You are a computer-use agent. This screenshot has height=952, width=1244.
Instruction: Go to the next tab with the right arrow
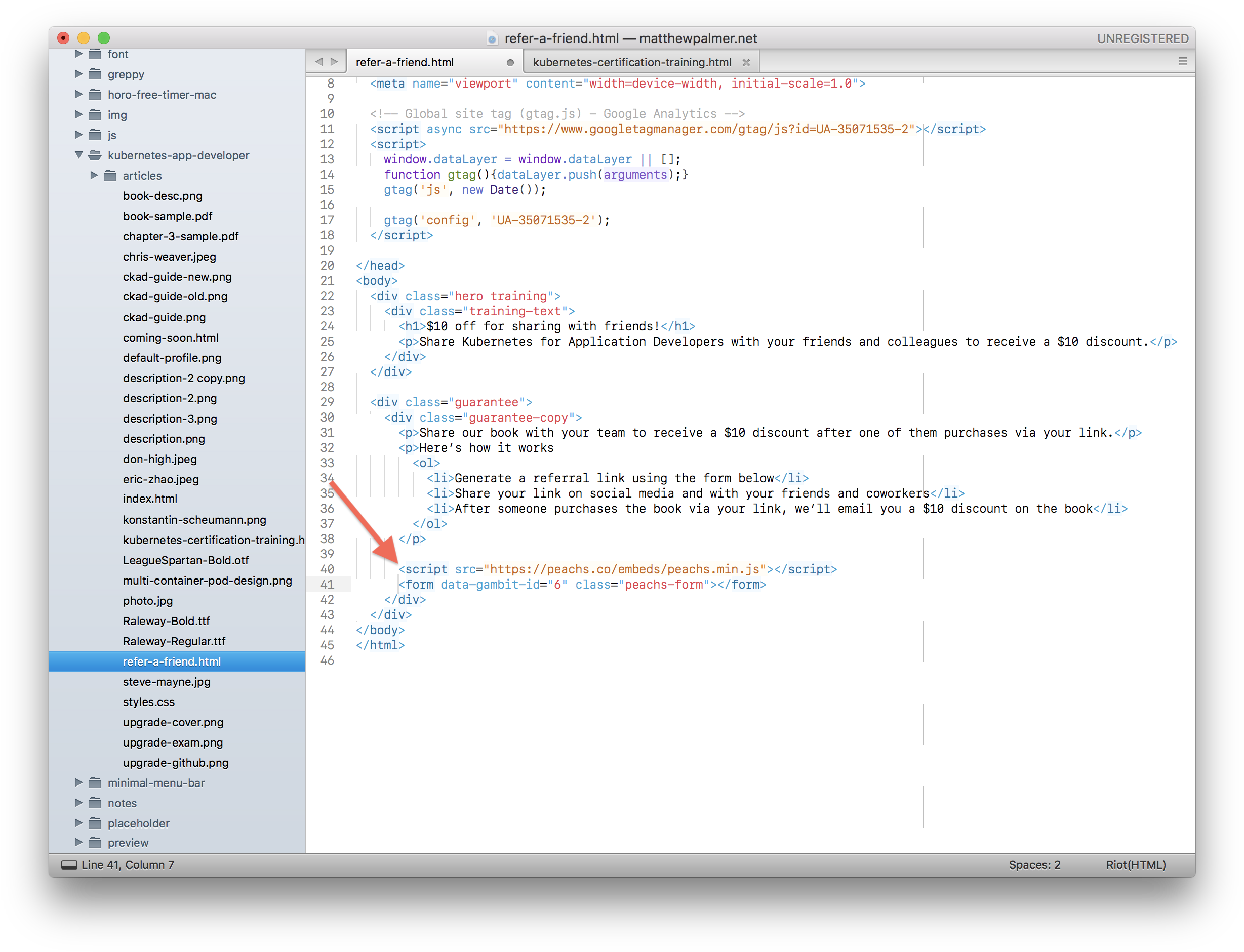(334, 61)
